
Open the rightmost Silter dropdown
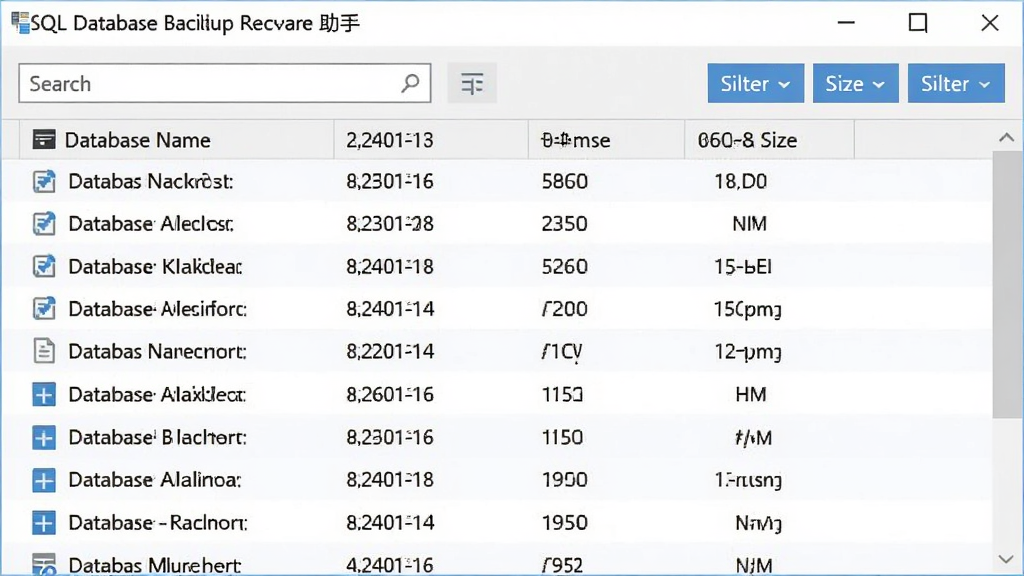coord(956,83)
